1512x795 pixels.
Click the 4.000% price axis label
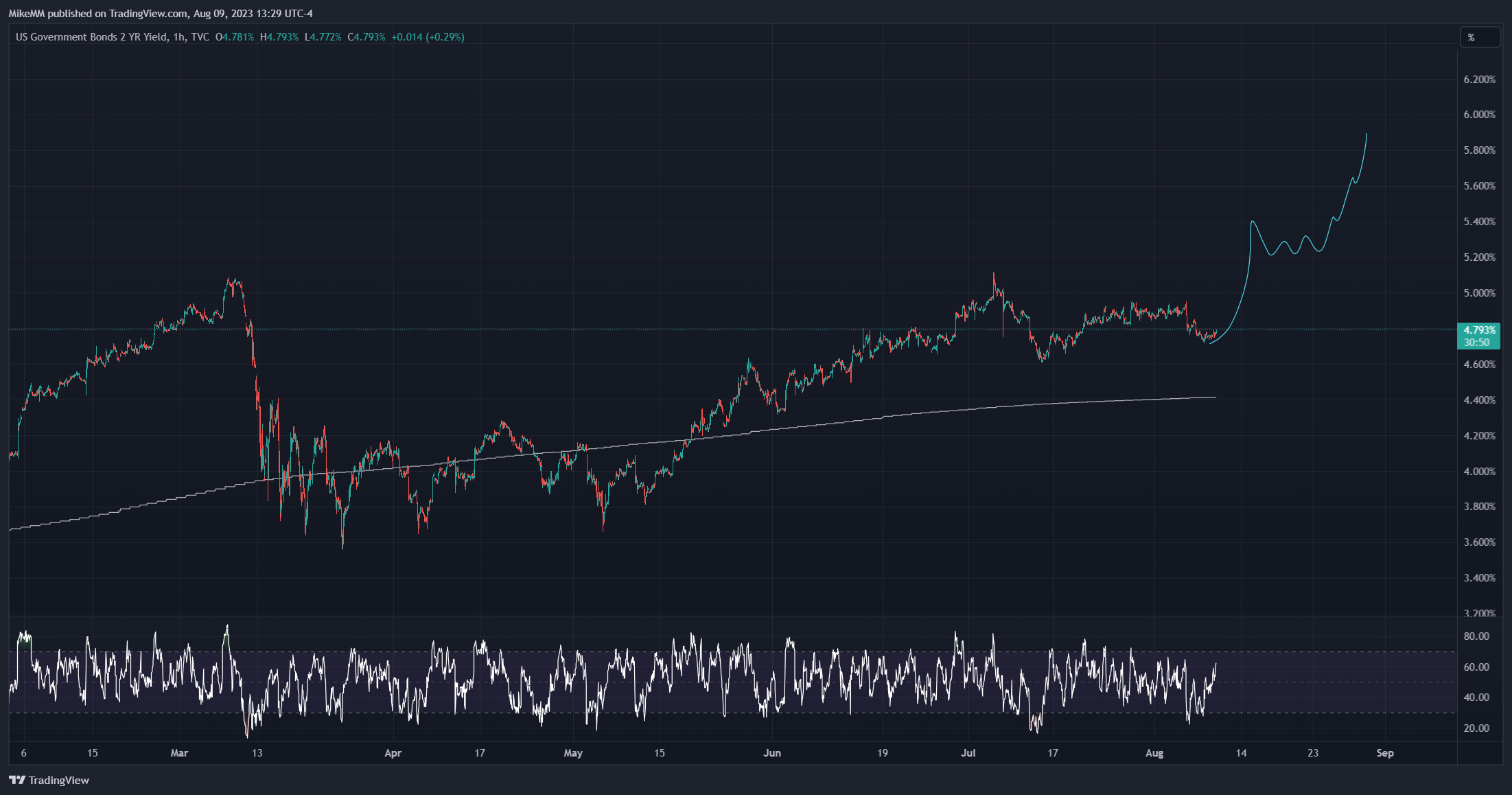click(1479, 472)
